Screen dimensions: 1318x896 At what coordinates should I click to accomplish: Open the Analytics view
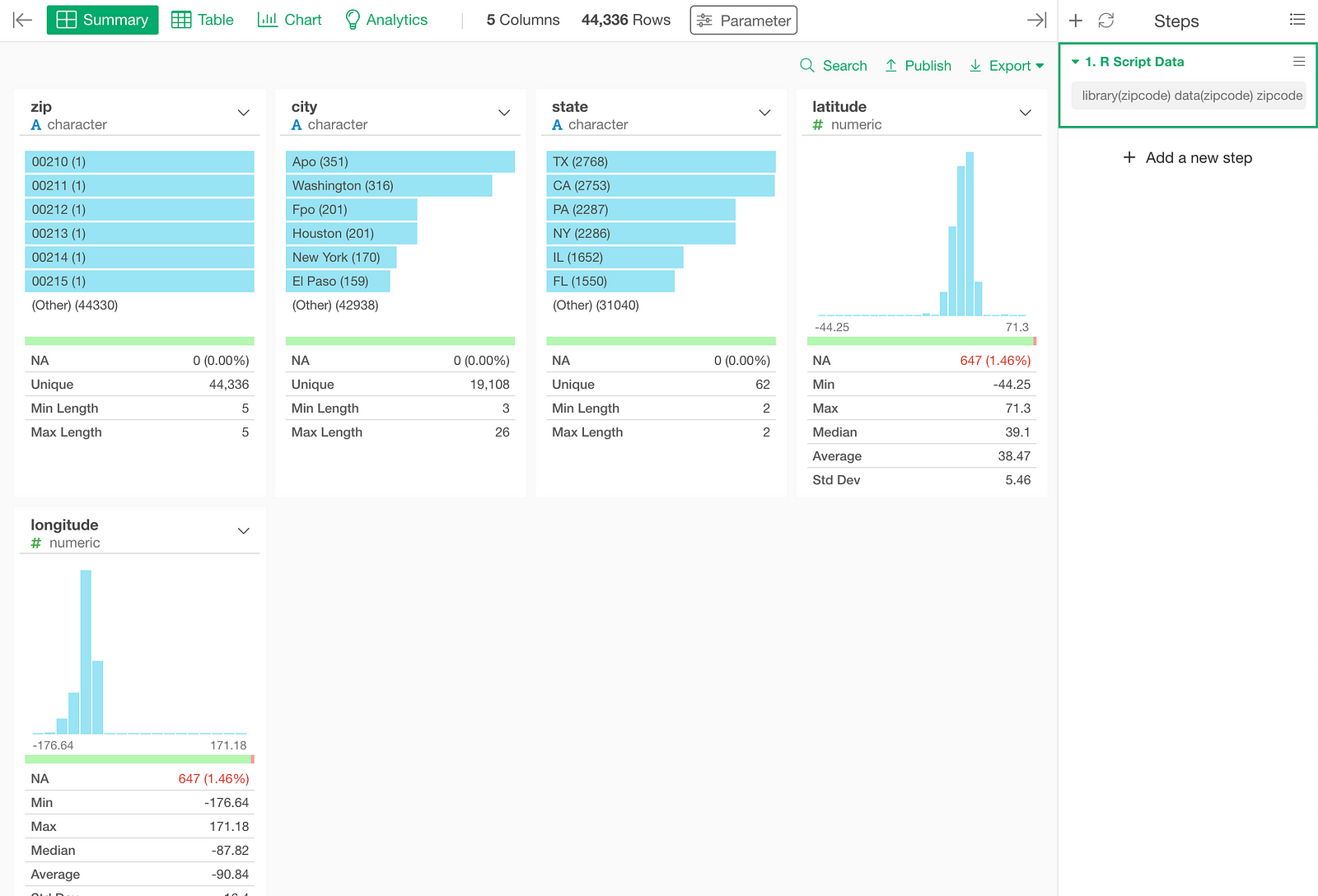coord(386,20)
